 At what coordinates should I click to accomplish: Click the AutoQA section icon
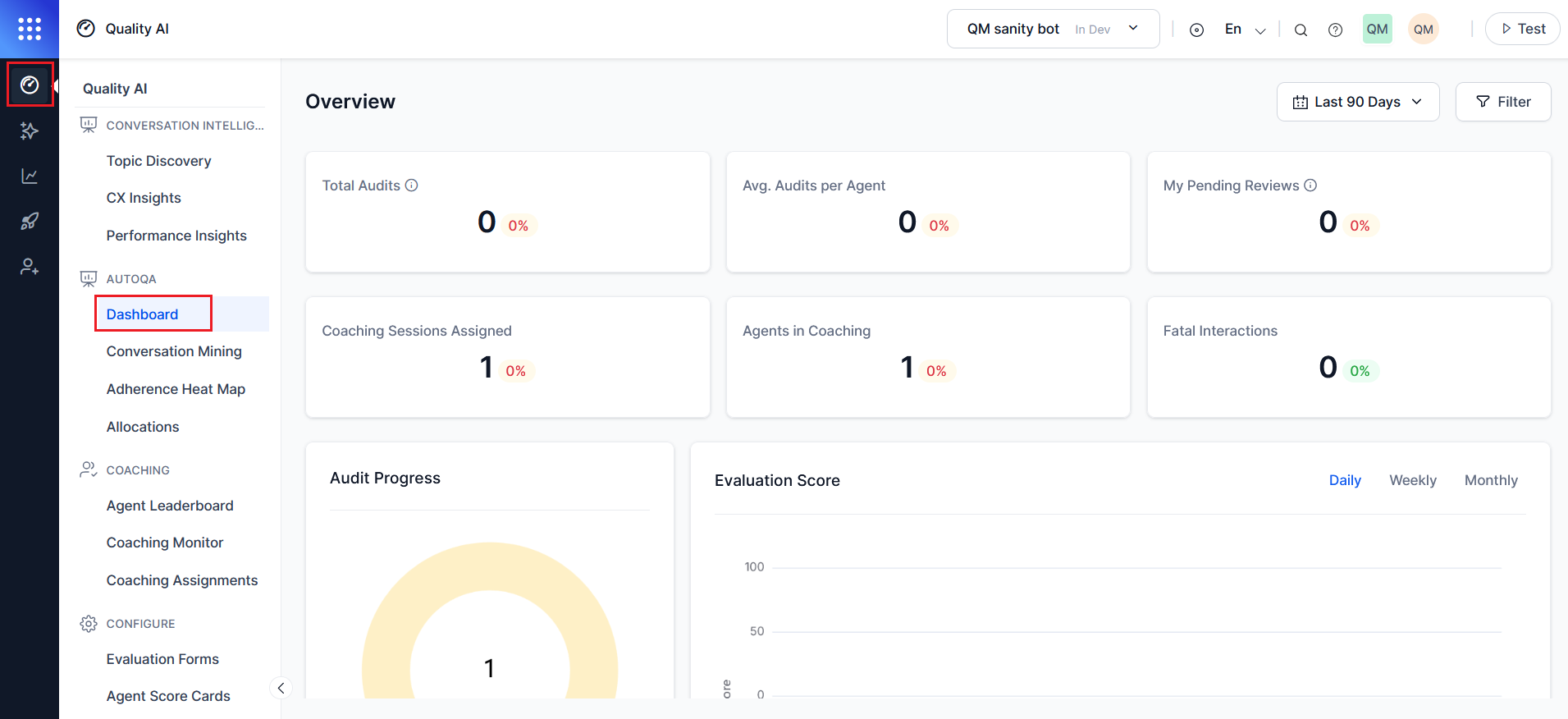tap(89, 278)
